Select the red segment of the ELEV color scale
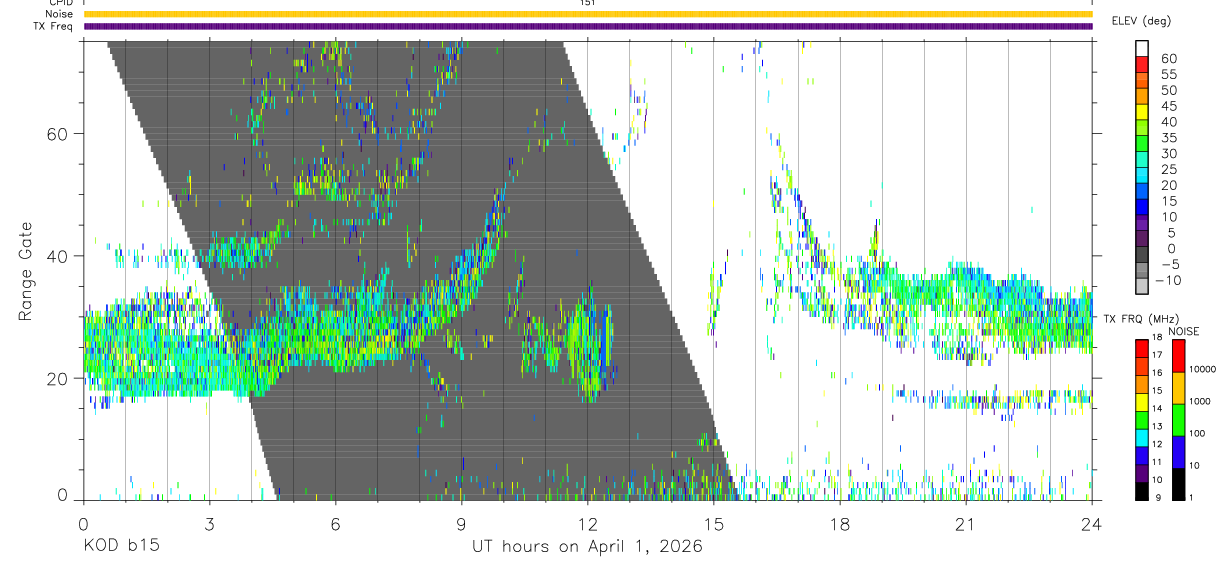This screenshot has width=1228, height=567. click(x=1142, y=65)
